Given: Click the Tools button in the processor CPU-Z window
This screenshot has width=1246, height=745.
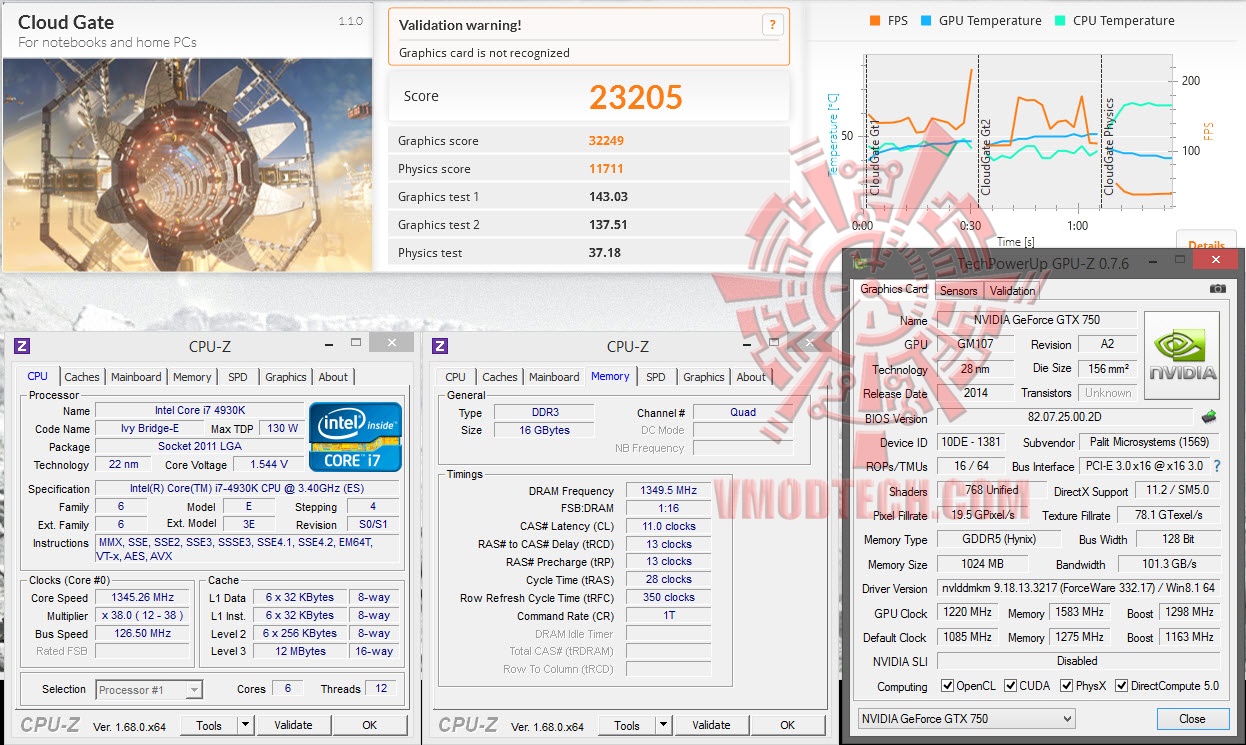Looking at the screenshot, I should pos(209,725).
